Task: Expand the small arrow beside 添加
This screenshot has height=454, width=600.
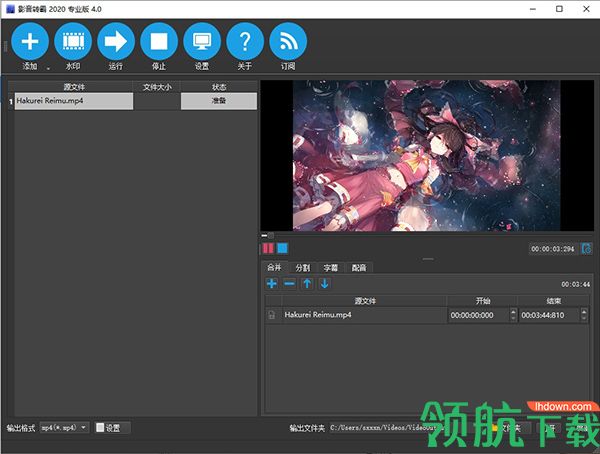Action: click(48, 69)
